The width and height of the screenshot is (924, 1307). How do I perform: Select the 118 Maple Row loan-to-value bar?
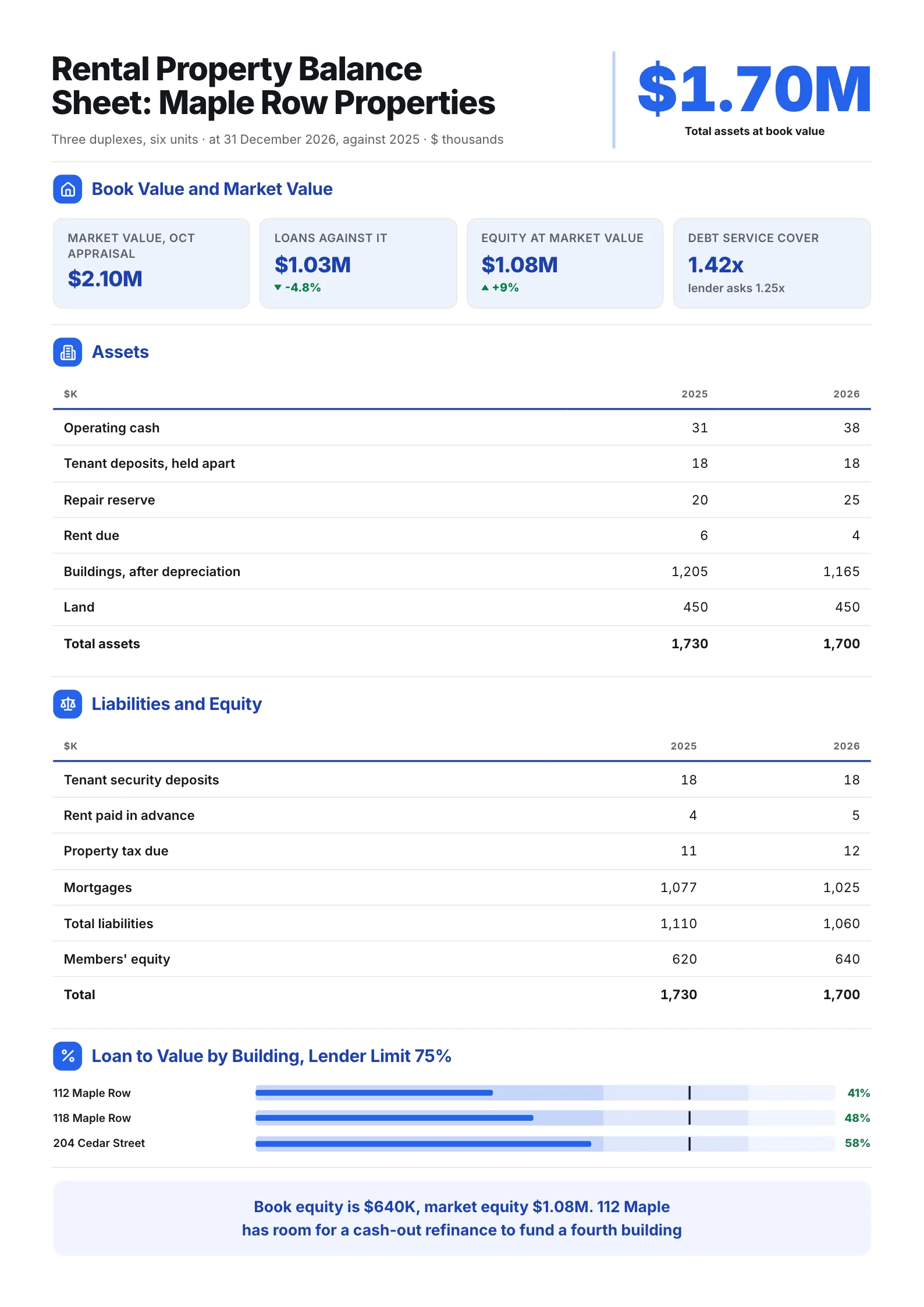tap(545, 1118)
